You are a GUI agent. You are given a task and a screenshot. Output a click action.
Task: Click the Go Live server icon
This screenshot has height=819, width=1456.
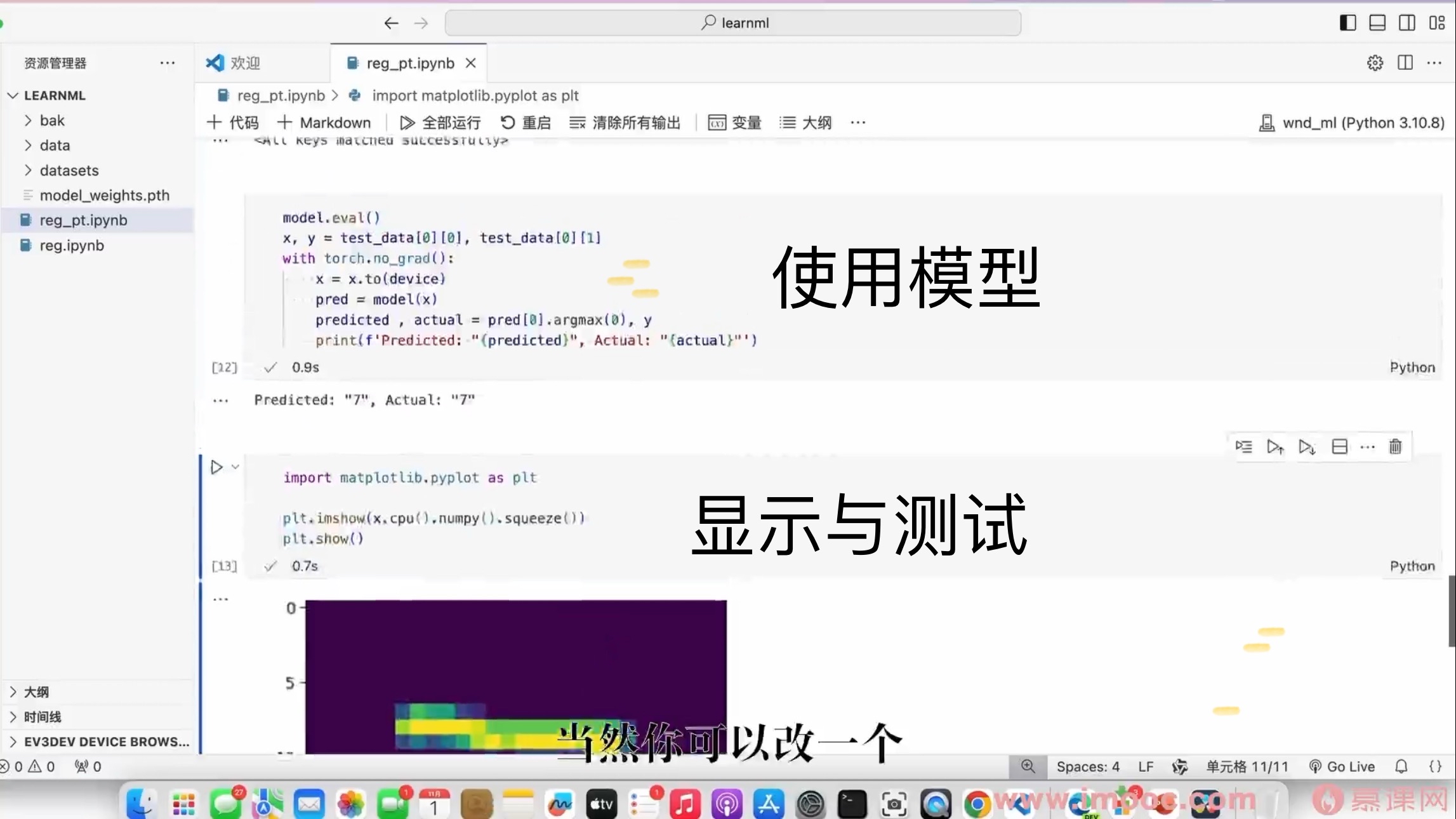pos(1341,766)
